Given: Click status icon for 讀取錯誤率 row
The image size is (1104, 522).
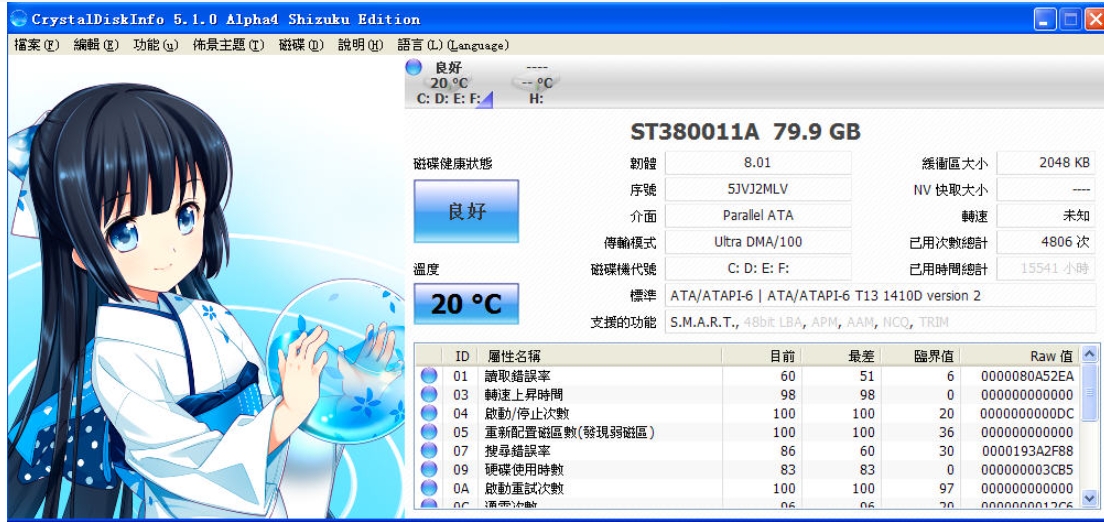Looking at the screenshot, I should (429, 376).
